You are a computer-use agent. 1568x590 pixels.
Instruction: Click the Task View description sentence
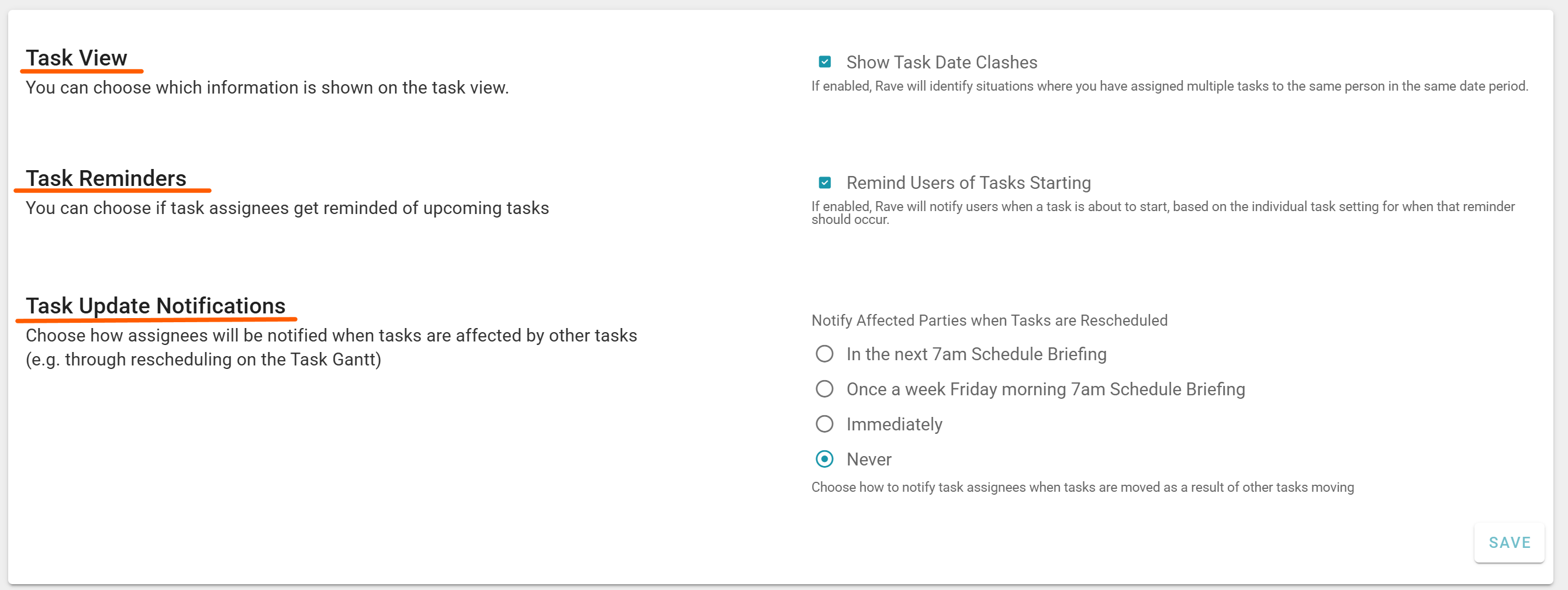click(267, 88)
